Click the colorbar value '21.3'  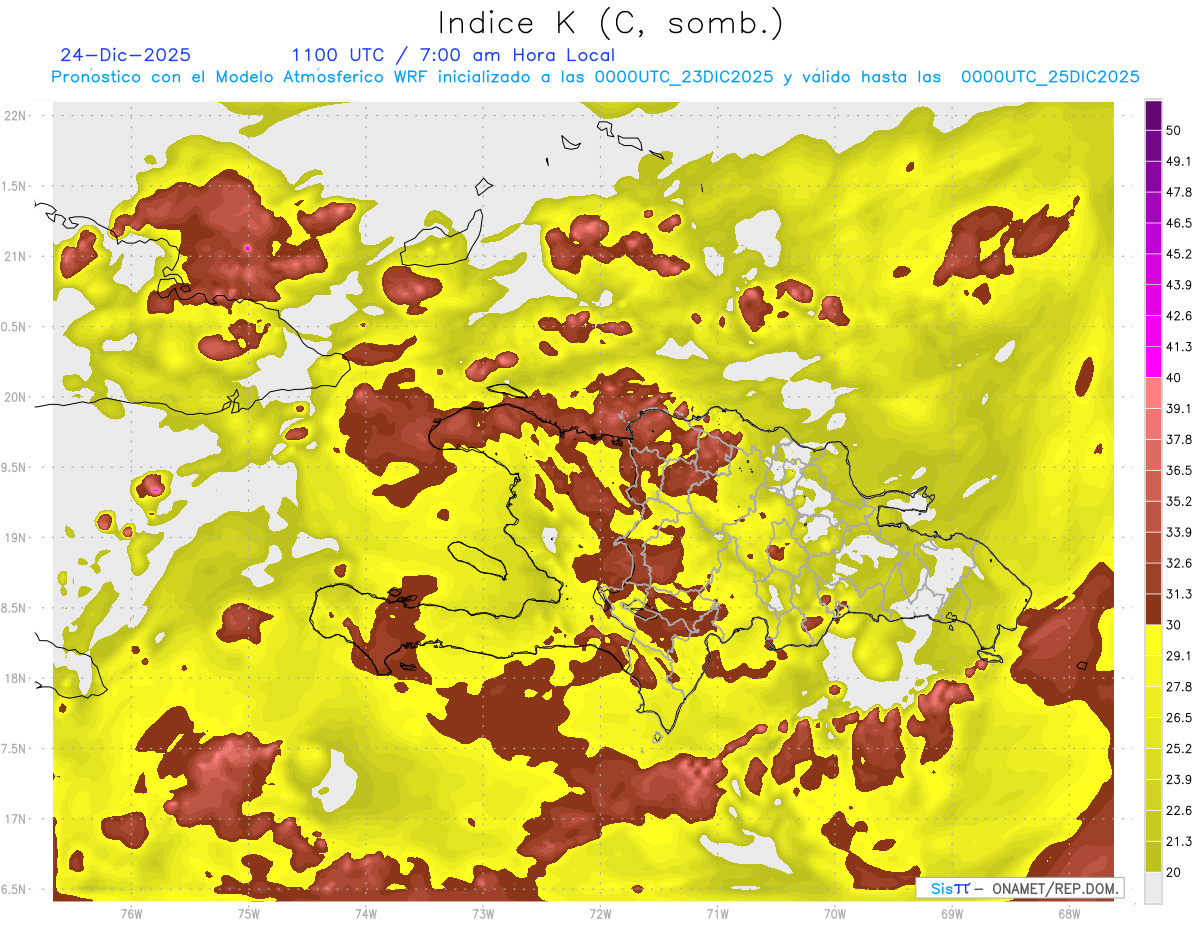[1179, 841]
